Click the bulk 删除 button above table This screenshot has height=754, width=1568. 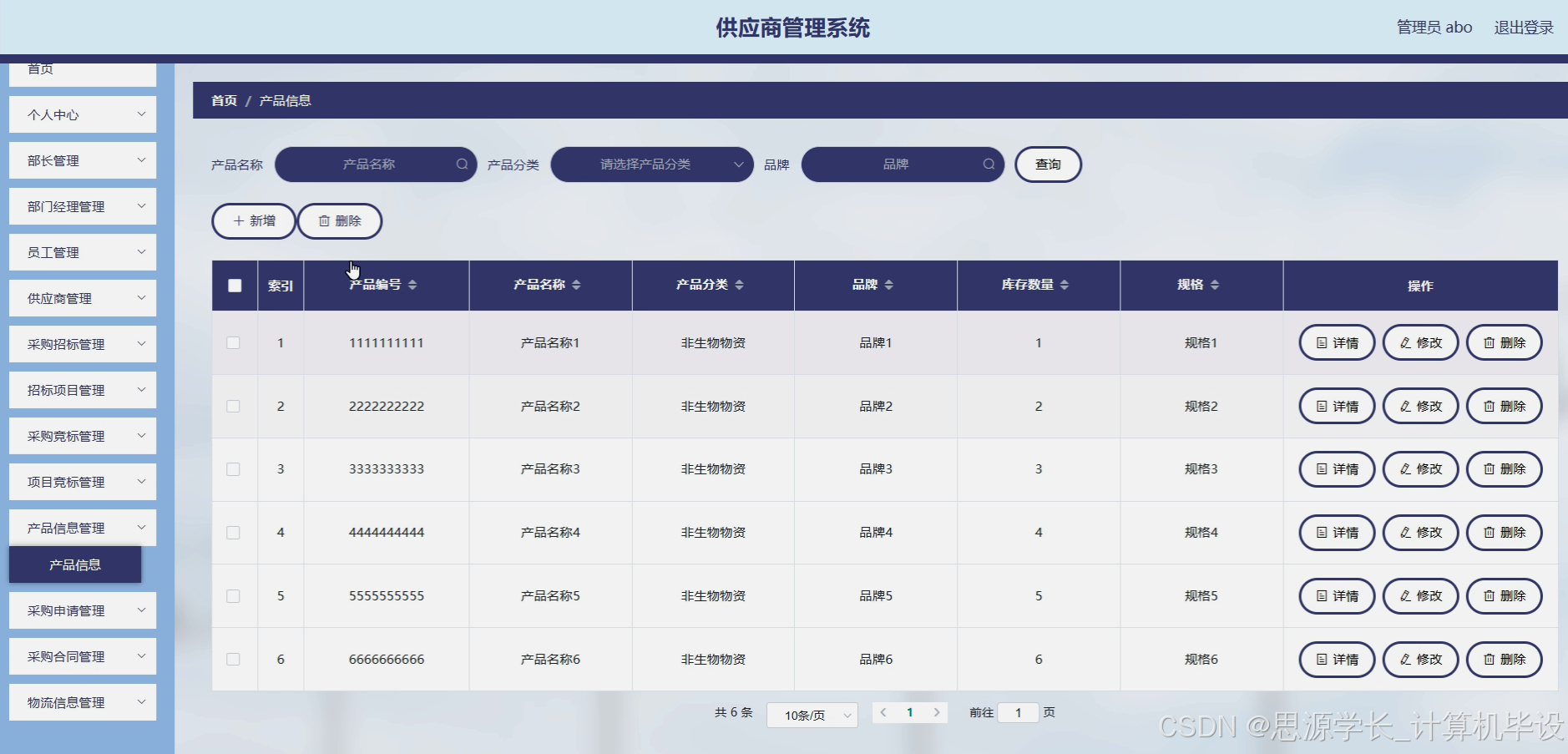click(340, 221)
